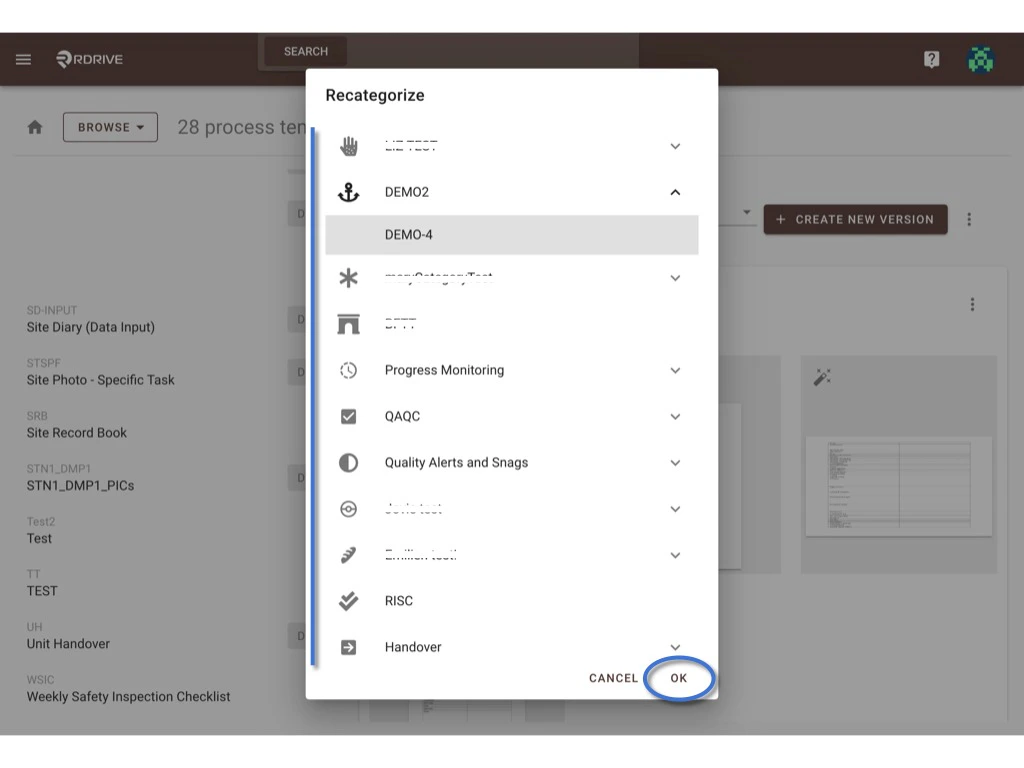The height and width of the screenshot is (768, 1024).
Task: Collapse the DEMO2 category
Action: click(675, 192)
